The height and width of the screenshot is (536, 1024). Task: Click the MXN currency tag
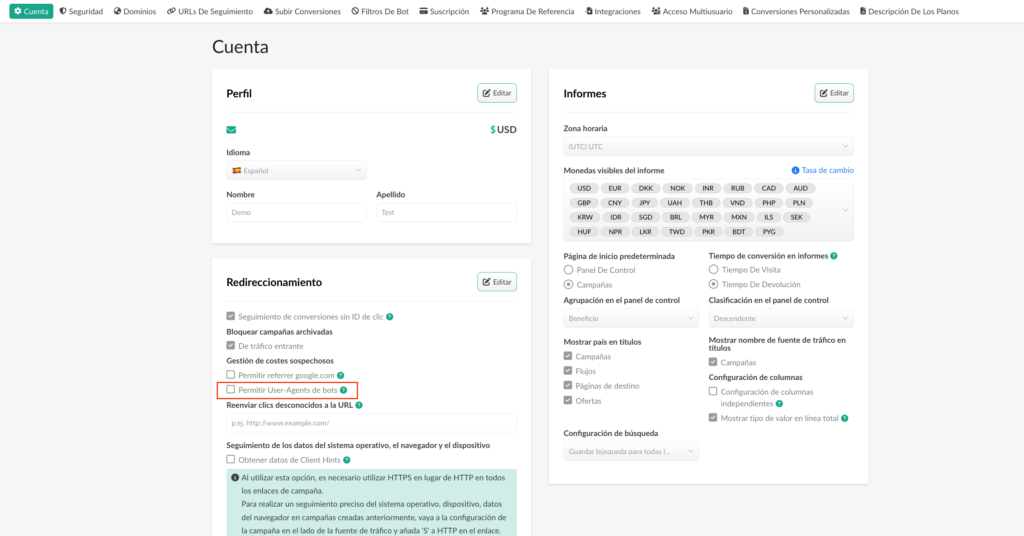tap(739, 217)
